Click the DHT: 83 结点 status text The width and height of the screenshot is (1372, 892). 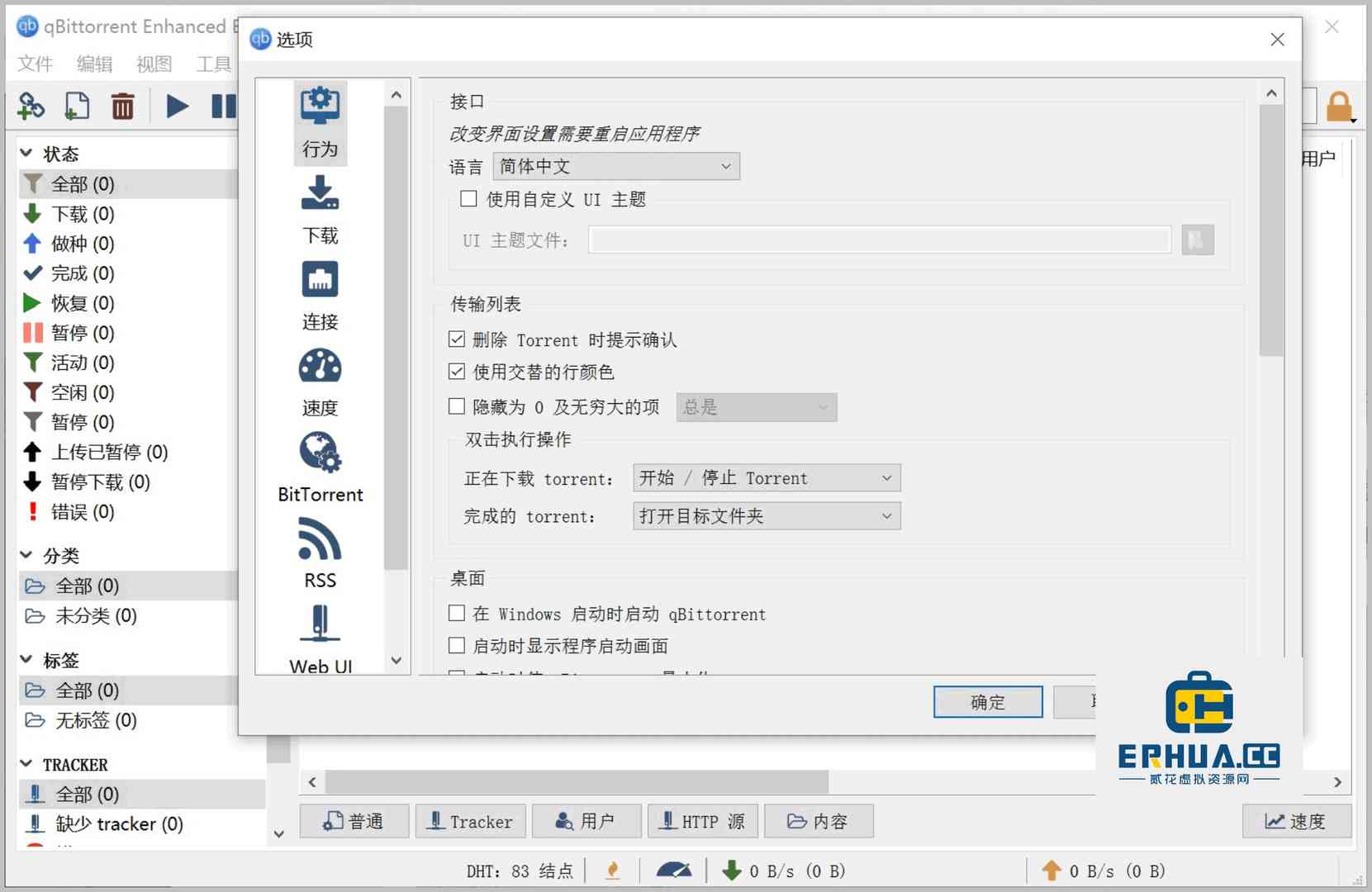[x=520, y=871]
